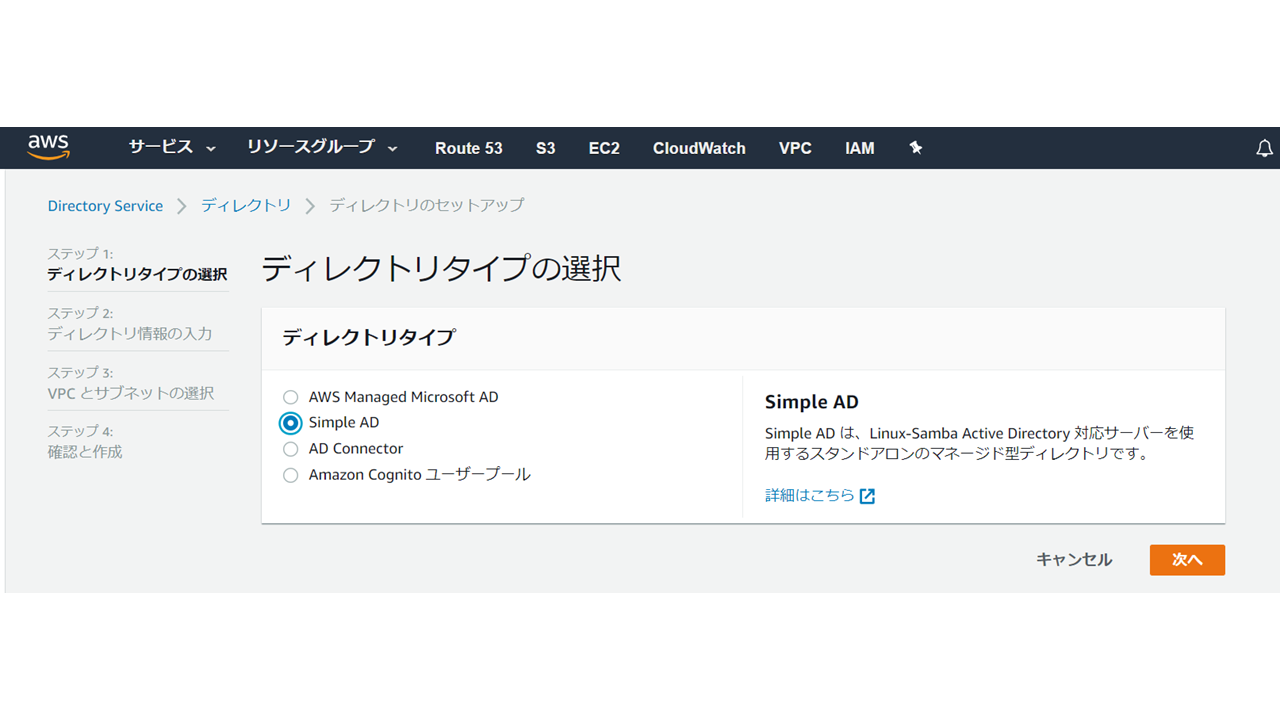Open VPC shortcut in navbar
The image size is (1280, 720).
click(795, 148)
